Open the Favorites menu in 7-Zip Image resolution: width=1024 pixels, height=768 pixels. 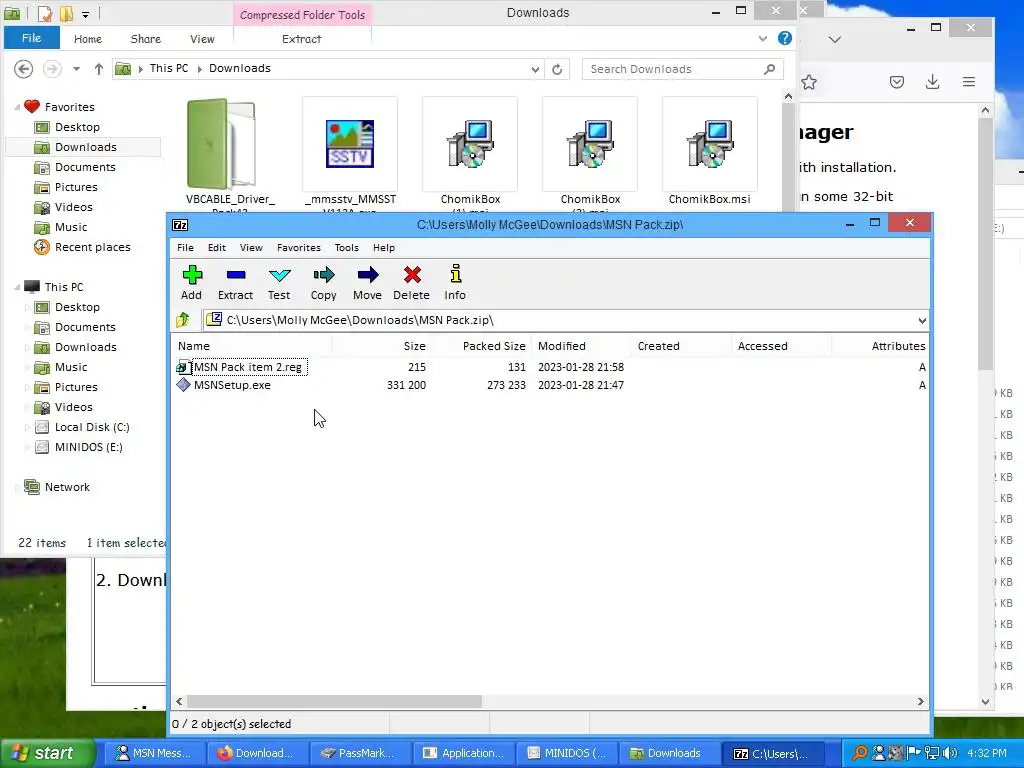(298, 248)
